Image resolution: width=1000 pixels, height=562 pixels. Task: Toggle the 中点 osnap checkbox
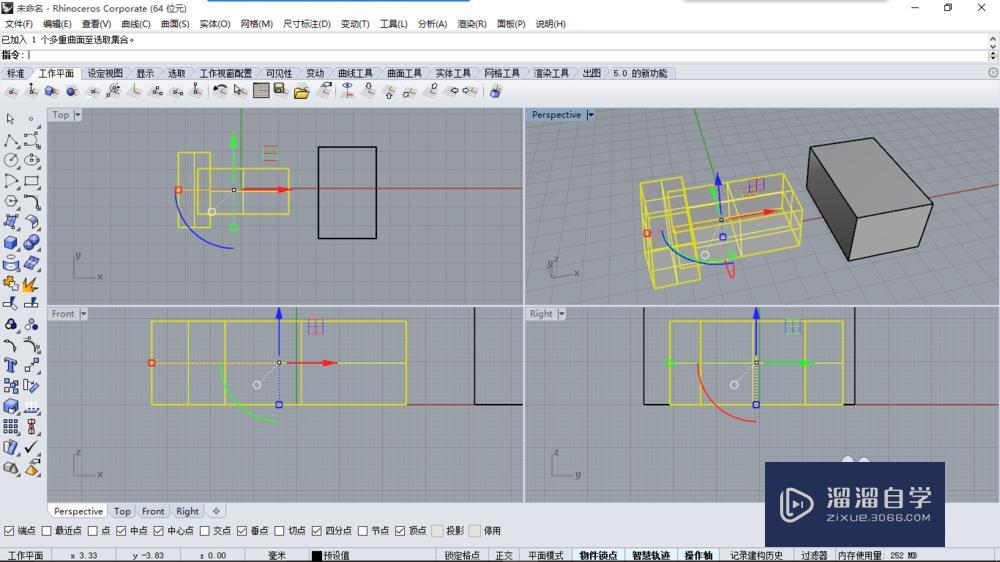click(121, 531)
